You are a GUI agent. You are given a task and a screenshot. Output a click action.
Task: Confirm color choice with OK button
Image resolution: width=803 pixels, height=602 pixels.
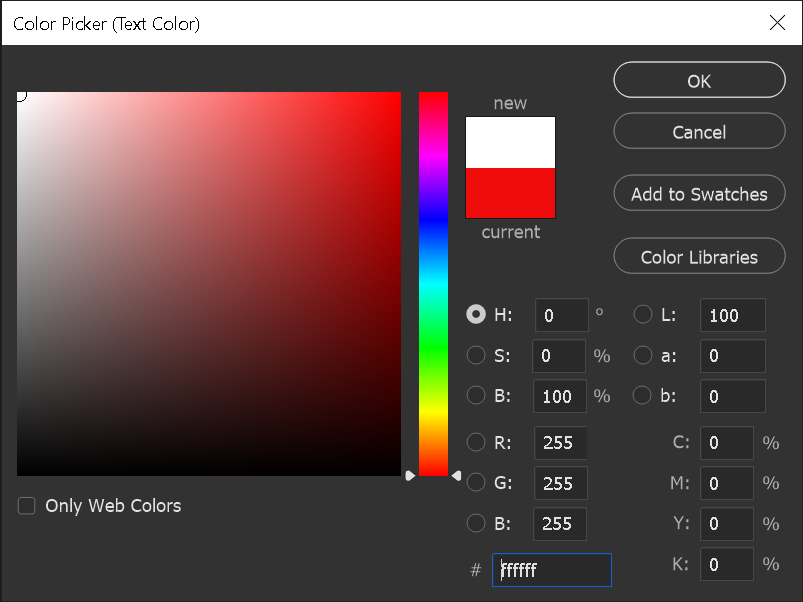point(698,80)
